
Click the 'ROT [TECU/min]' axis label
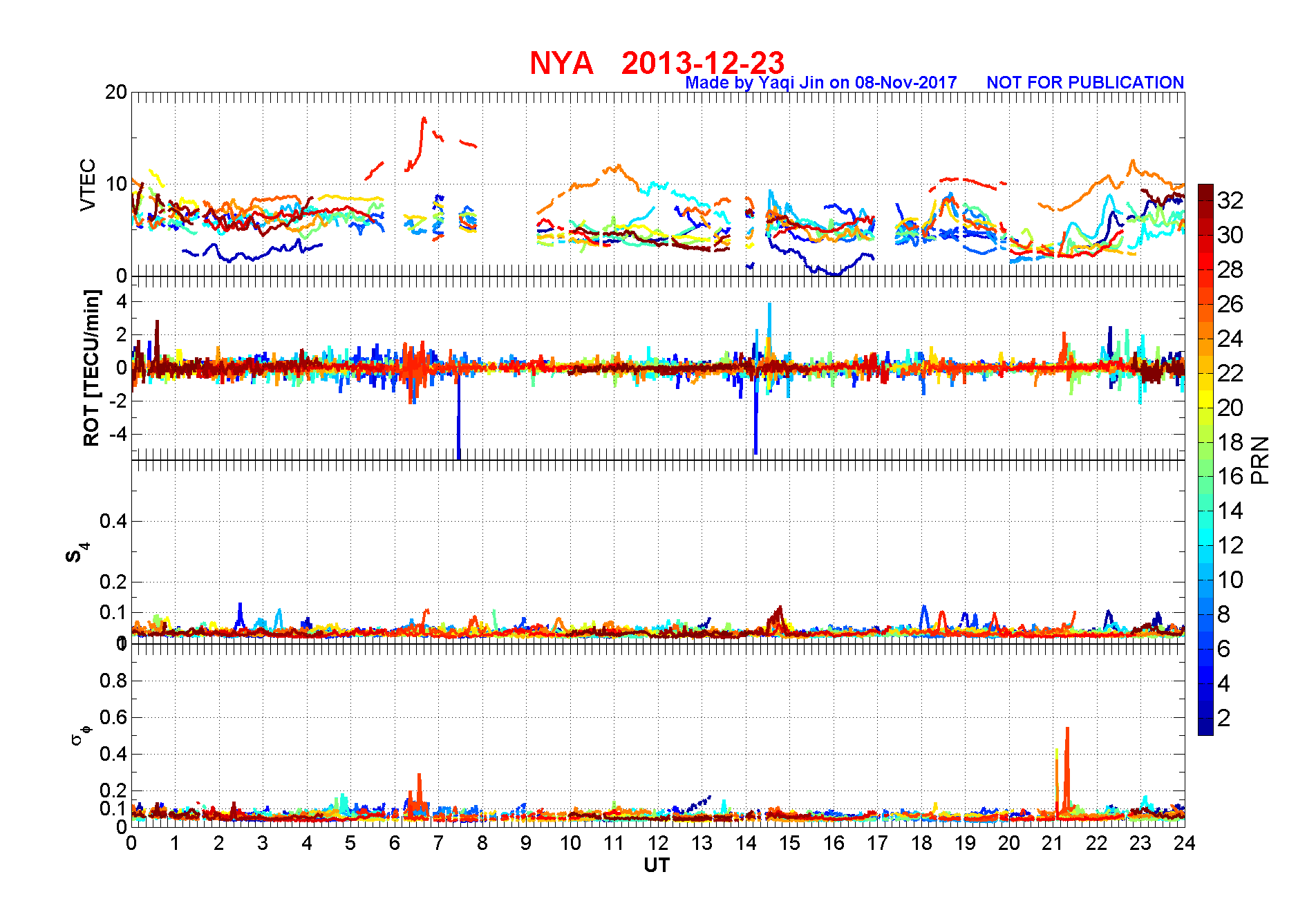91,368
